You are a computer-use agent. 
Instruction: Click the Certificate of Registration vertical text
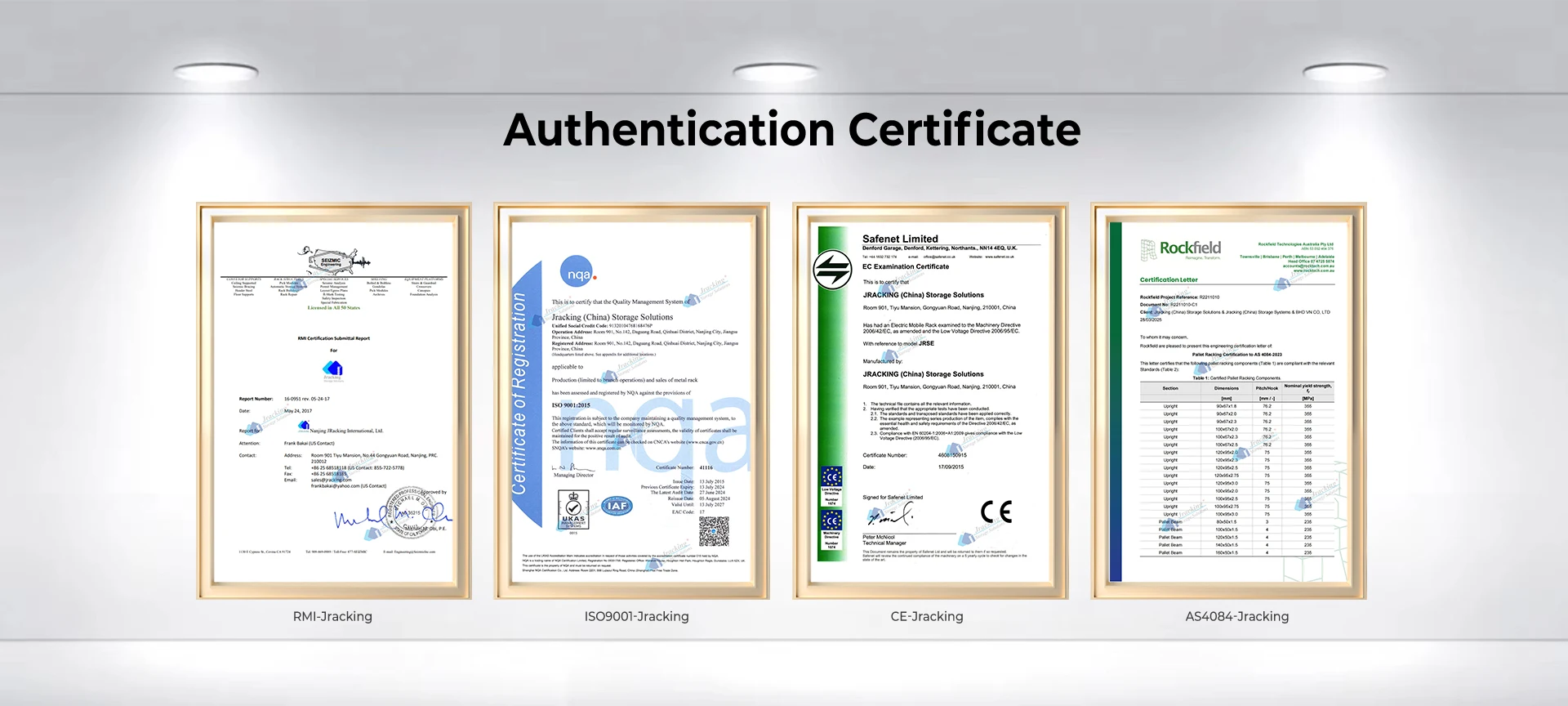tap(519, 393)
